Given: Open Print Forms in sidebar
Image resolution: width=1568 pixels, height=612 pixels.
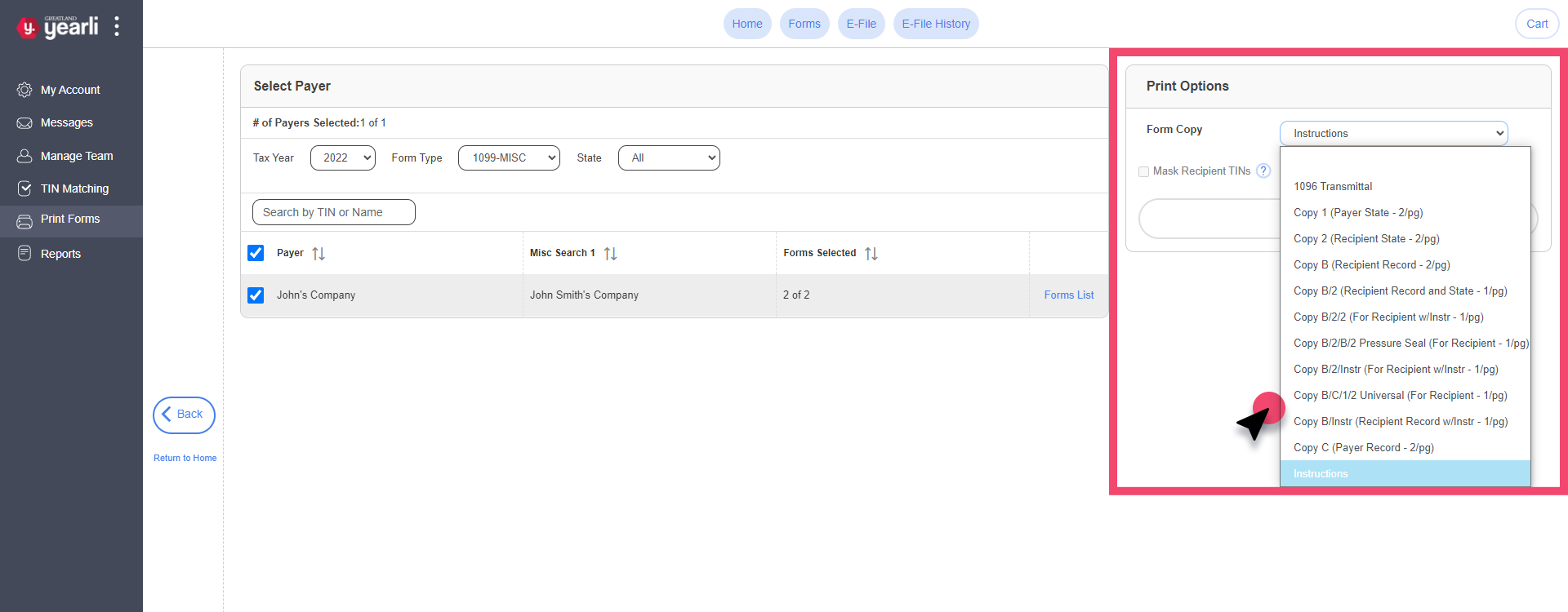Looking at the screenshot, I should (x=71, y=220).
